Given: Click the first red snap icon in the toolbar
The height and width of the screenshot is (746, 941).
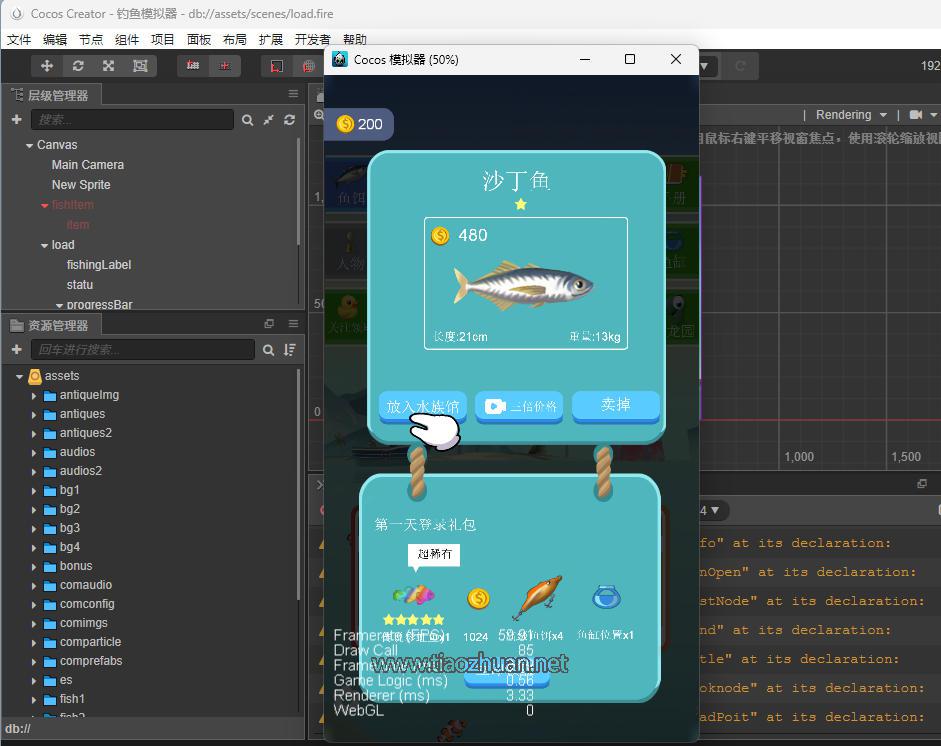Looking at the screenshot, I should tap(193, 65).
